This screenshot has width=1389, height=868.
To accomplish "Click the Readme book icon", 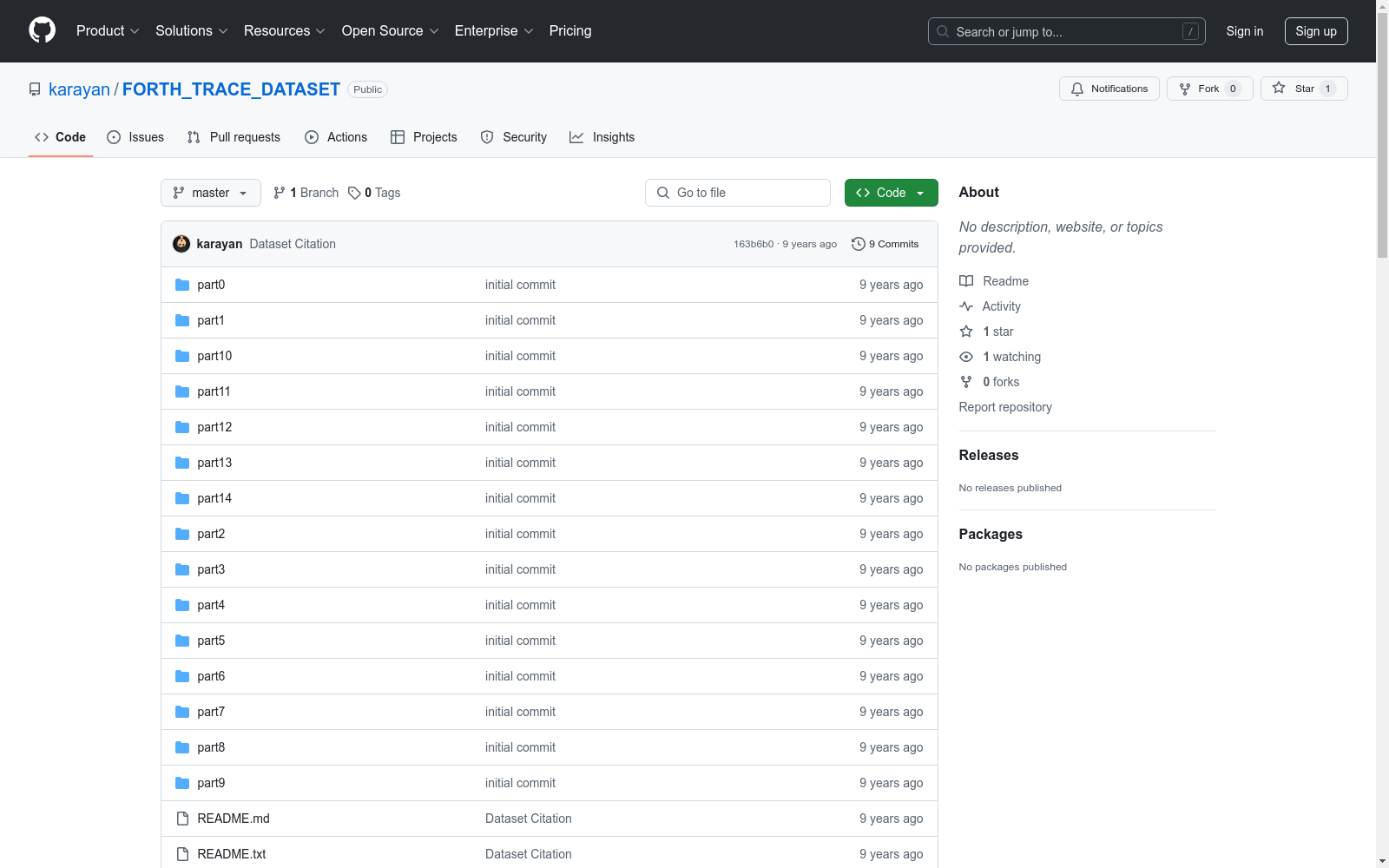I will click(x=966, y=281).
